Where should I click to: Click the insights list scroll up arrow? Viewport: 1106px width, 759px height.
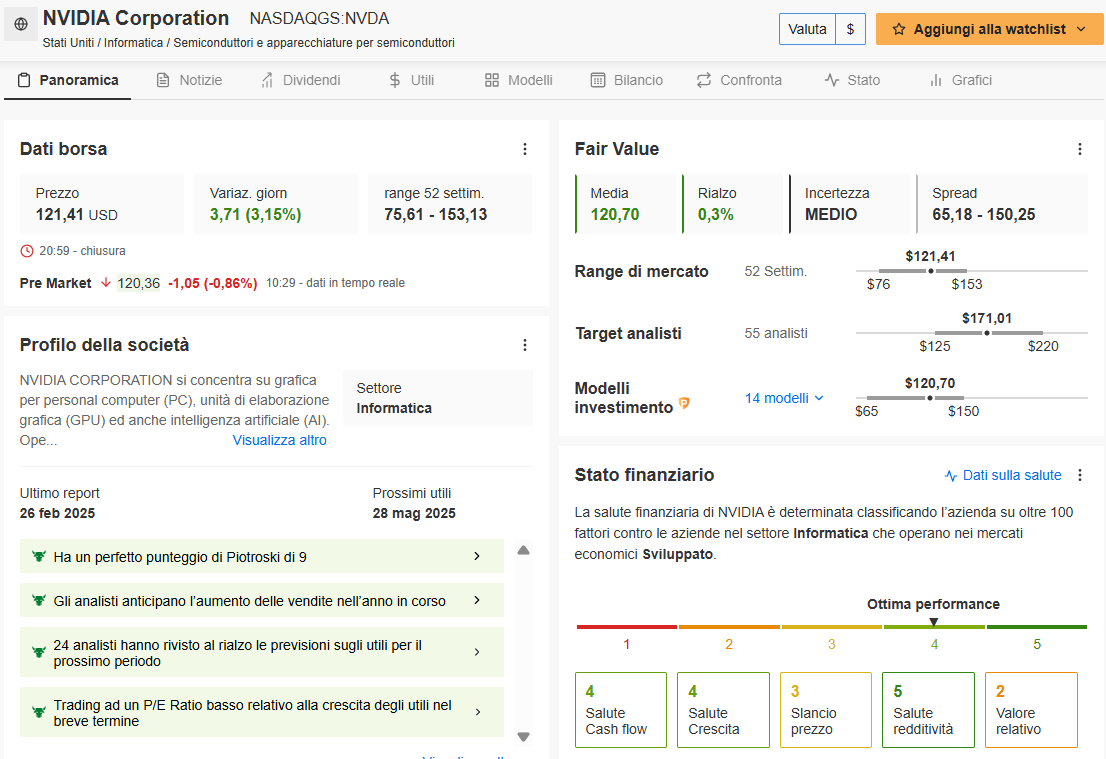pyautogui.click(x=523, y=550)
